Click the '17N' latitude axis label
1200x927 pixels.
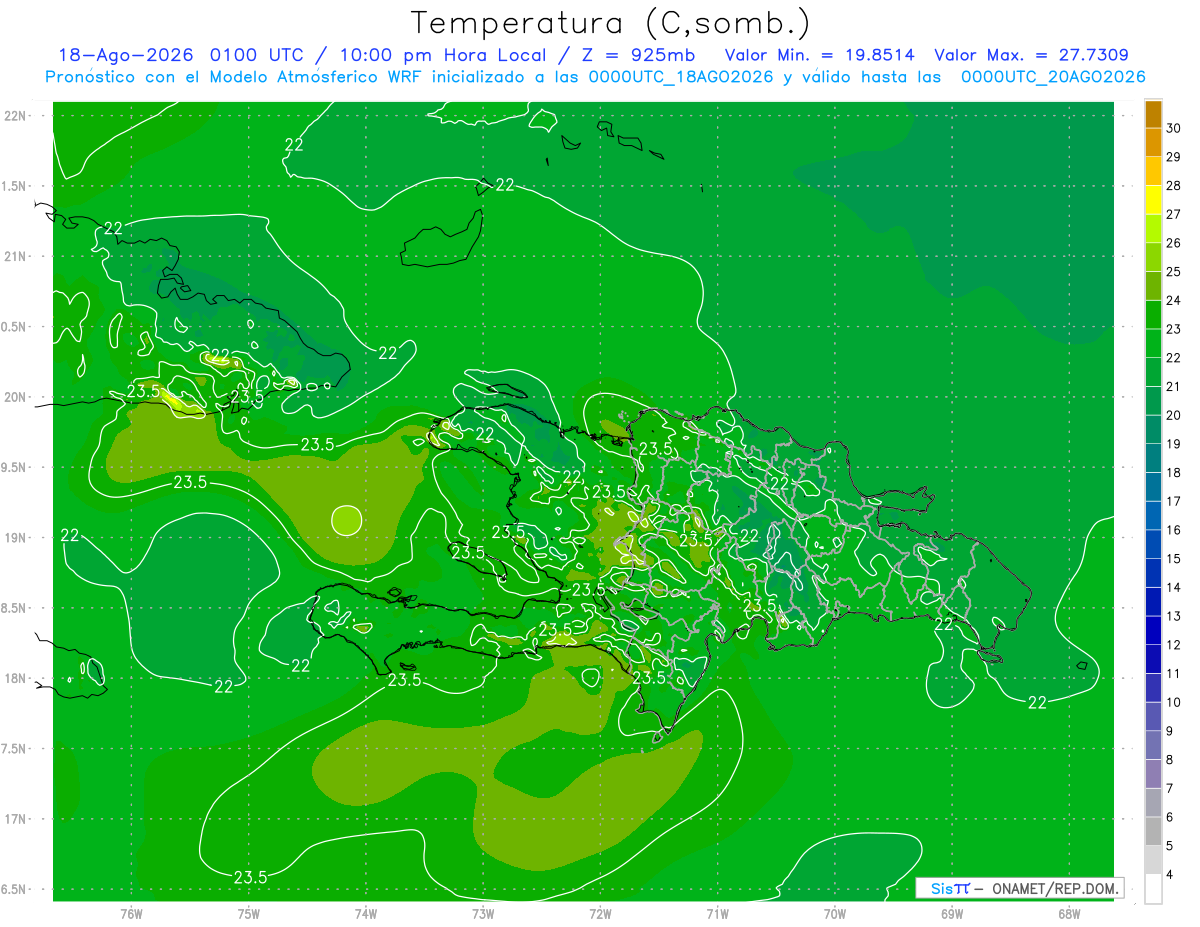[x=15, y=819]
